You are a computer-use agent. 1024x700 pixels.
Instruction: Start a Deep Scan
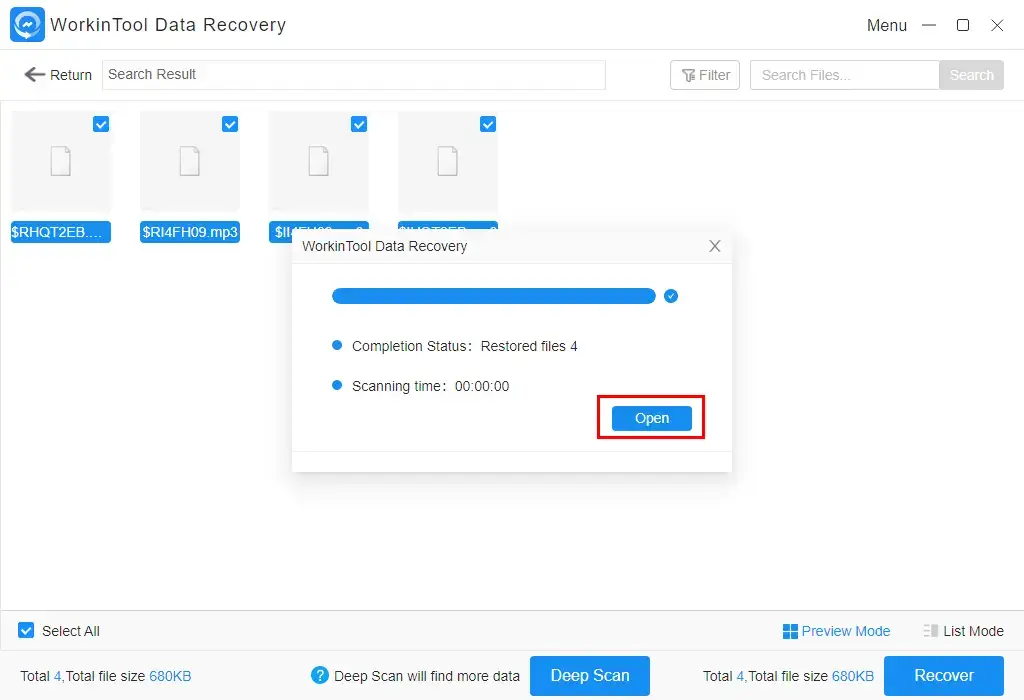click(x=590, y=676)
